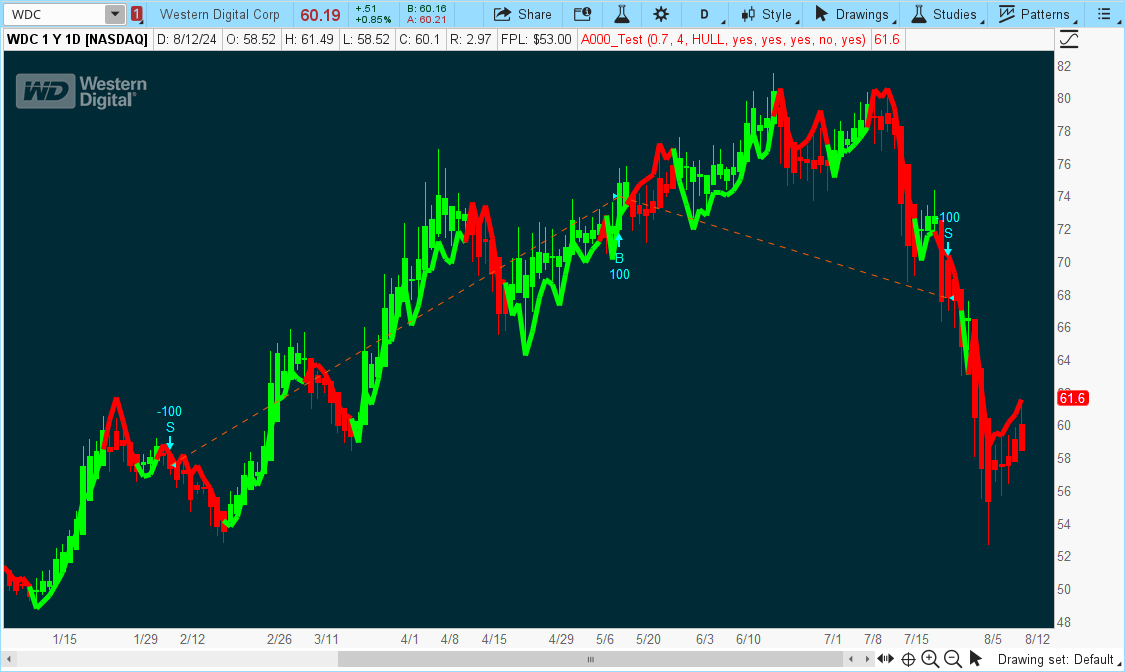This screenshot has width=1125, height=672.
Task: Click the 48 price level on the axis
Action: pos(1064,623)
